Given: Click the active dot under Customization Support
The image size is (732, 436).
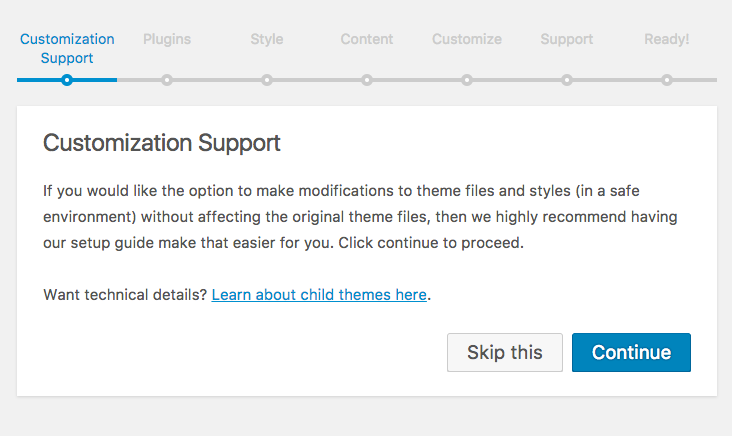Looking at the screenshot, I should (x=67, y=80).
